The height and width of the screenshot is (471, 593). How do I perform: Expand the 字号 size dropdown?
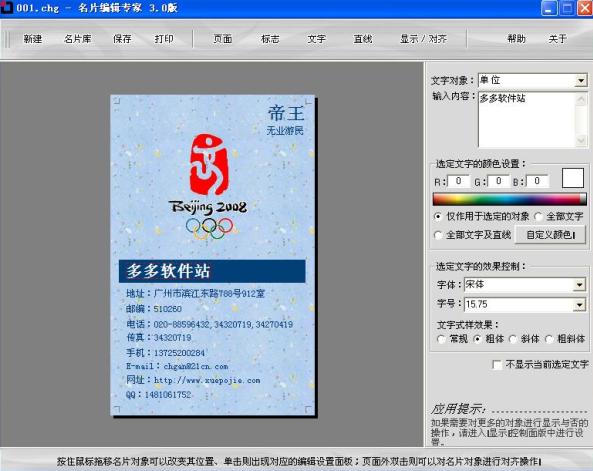[x=579, y=305]
